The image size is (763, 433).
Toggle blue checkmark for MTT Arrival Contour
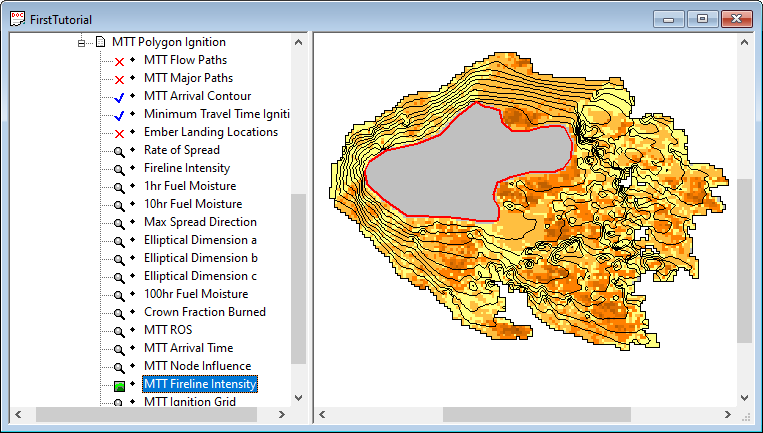click(x=119, y=97)
